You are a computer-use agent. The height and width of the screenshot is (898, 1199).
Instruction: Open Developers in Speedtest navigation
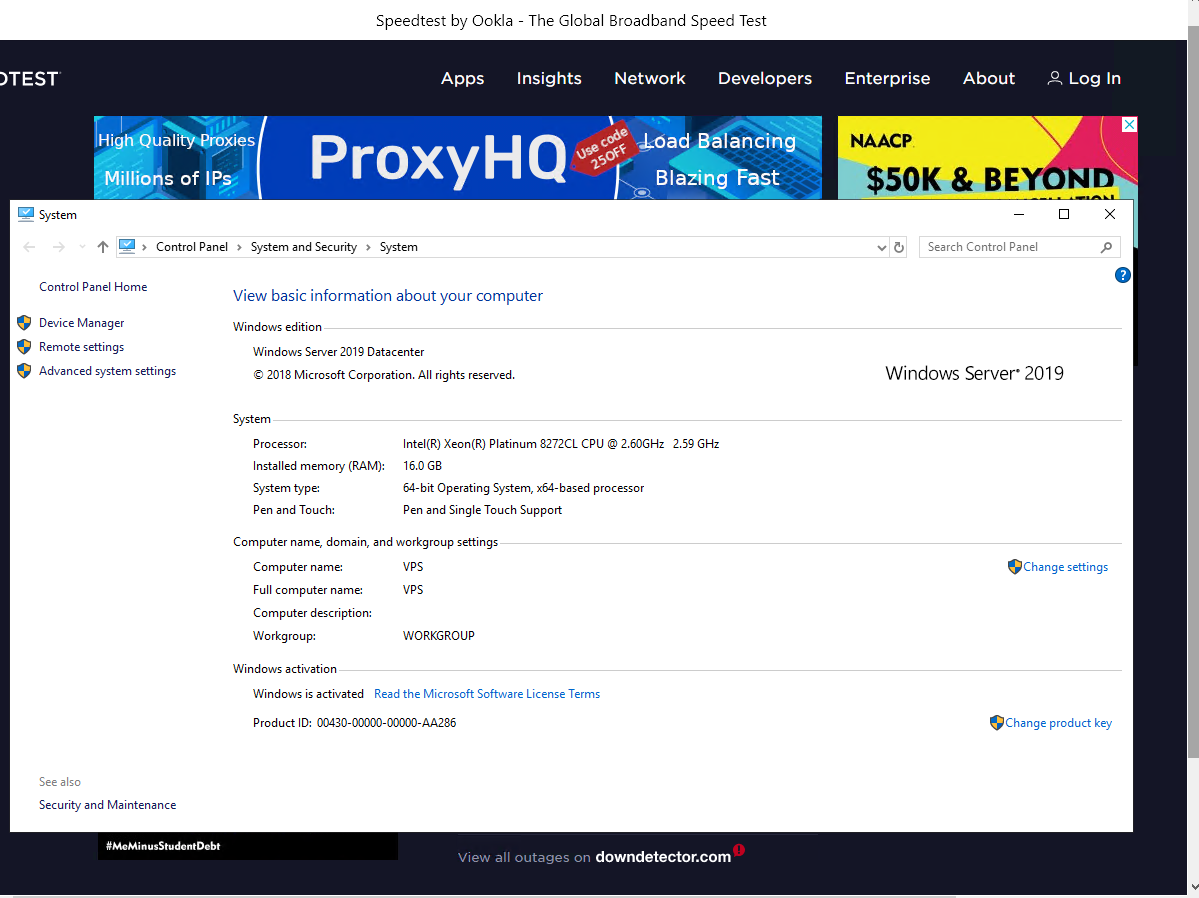(765, 78)
